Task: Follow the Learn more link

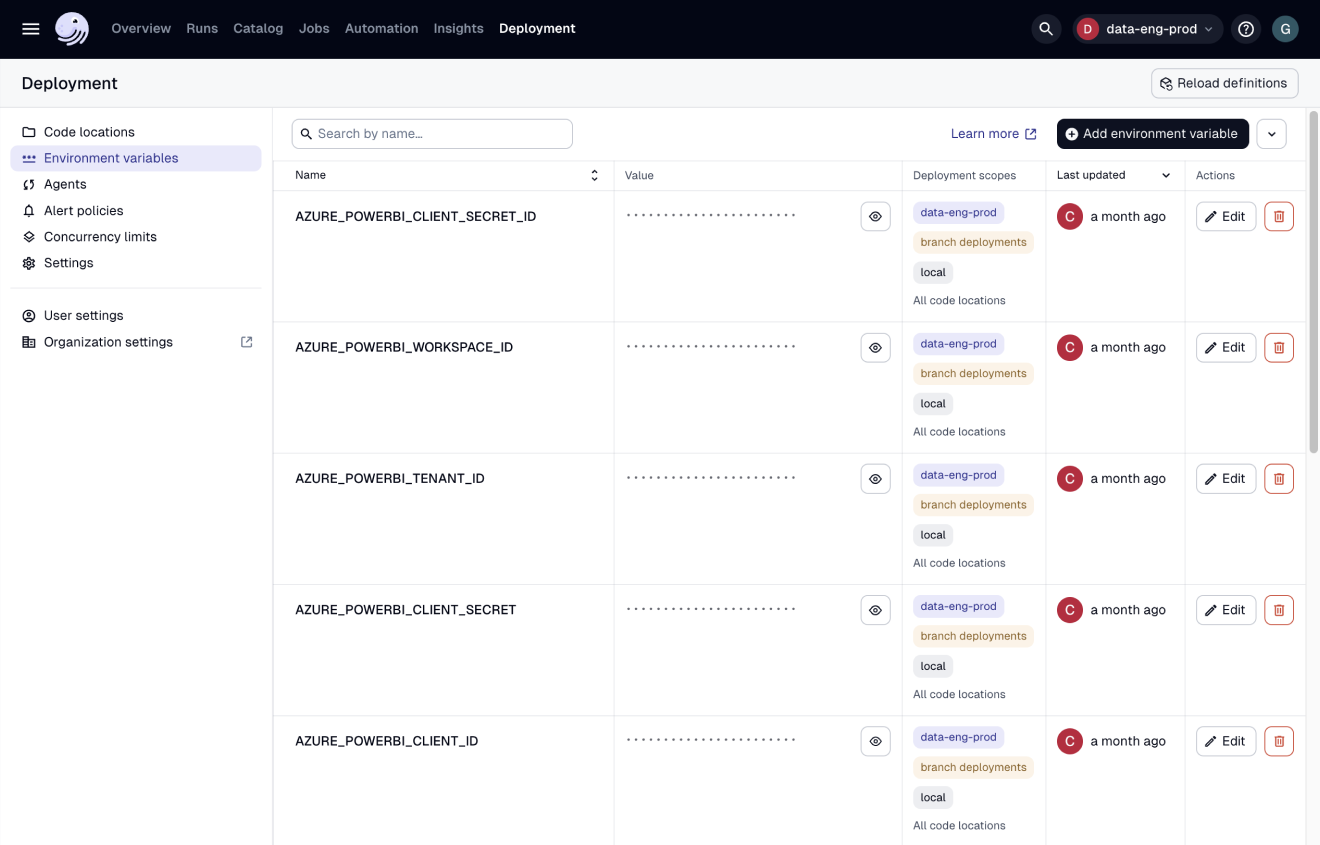Action: tap(987, 133)
